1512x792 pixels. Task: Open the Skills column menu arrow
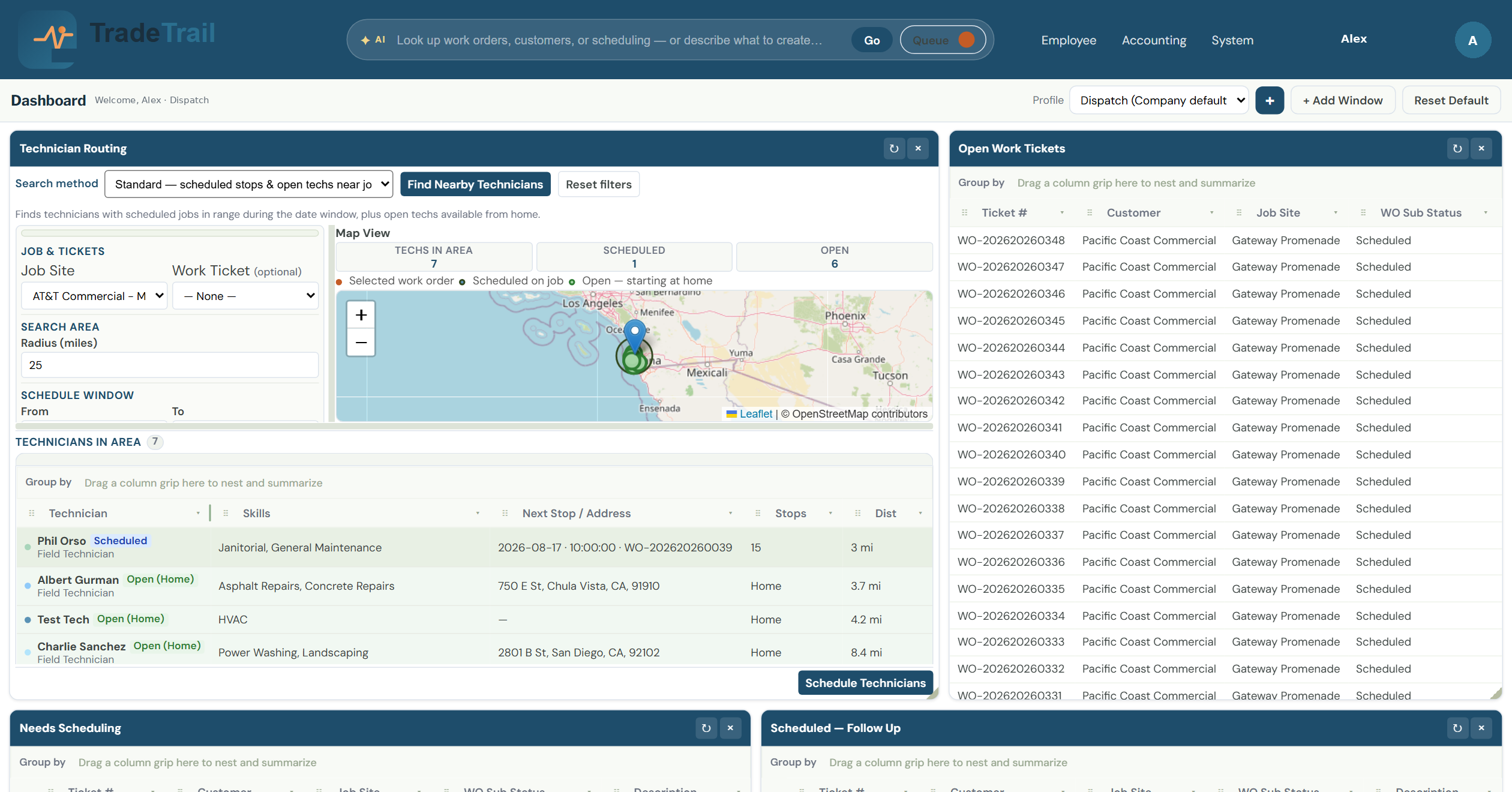[x=478, y=514]
